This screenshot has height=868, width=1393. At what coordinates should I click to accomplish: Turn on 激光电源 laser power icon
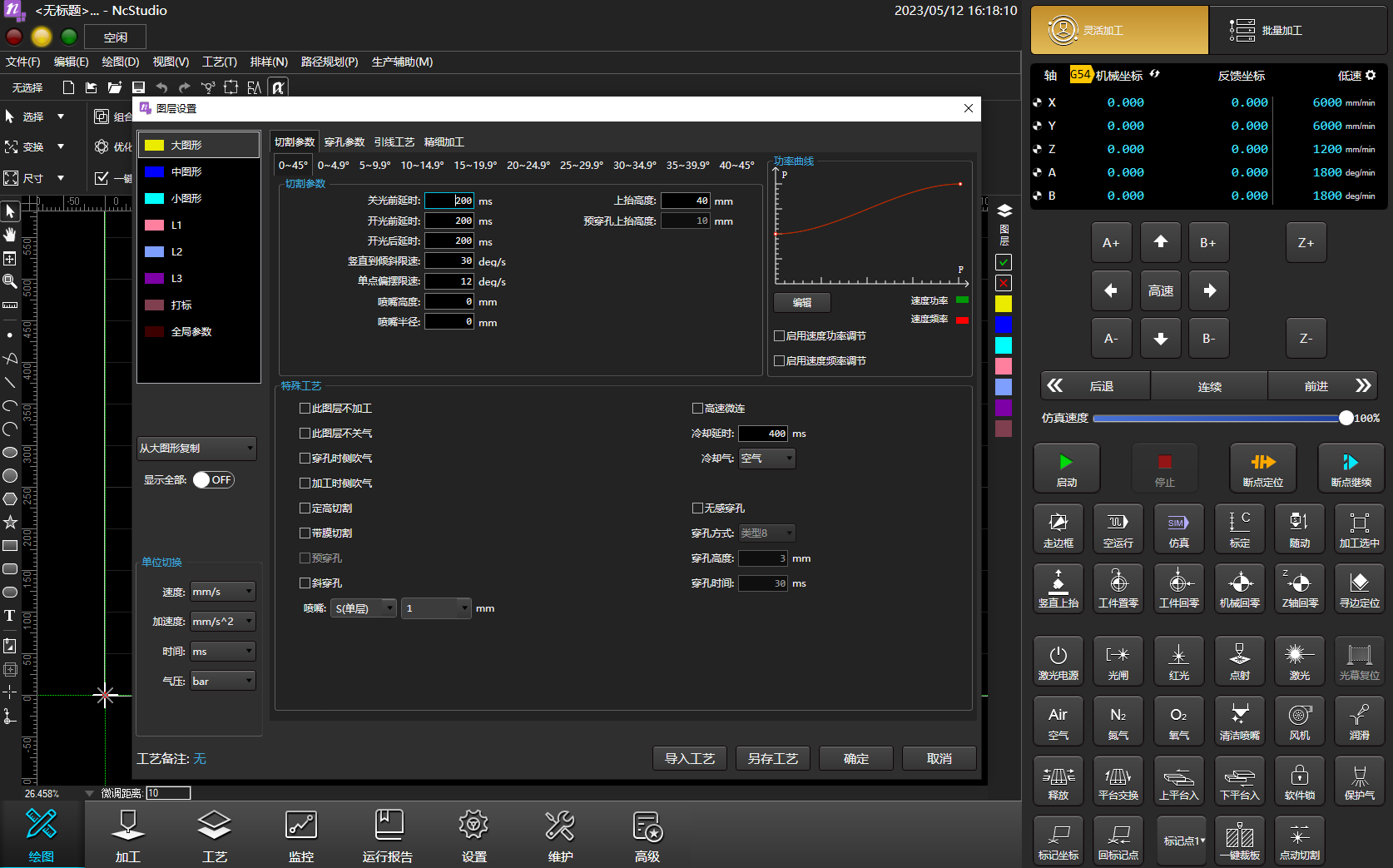tap(1058, 661)
